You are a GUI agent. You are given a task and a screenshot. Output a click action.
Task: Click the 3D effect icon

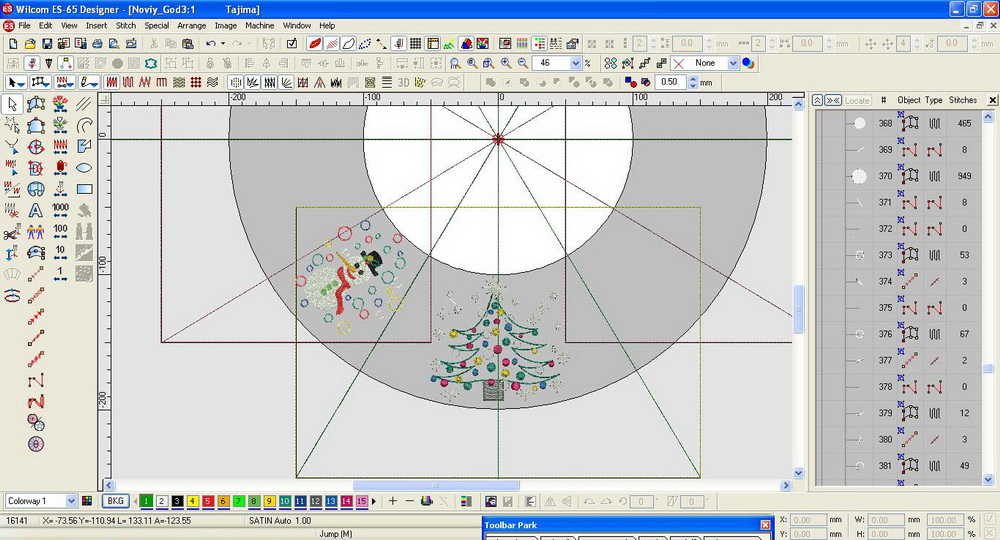403,82
